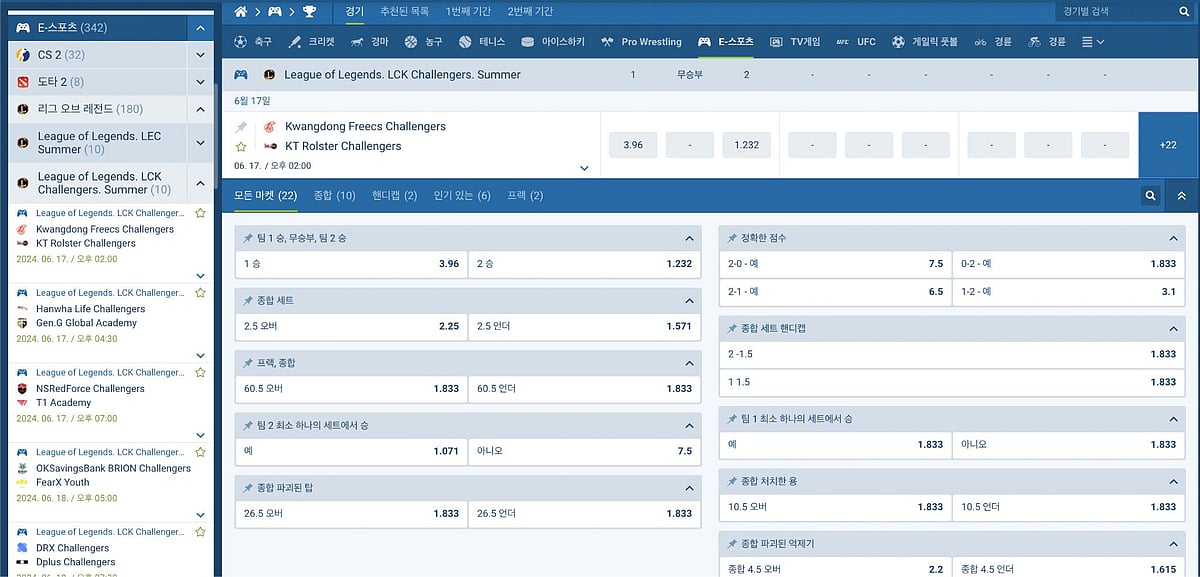Pin the 정확한 점수 market
The image size is (1200, 577).
coord(732,238)
